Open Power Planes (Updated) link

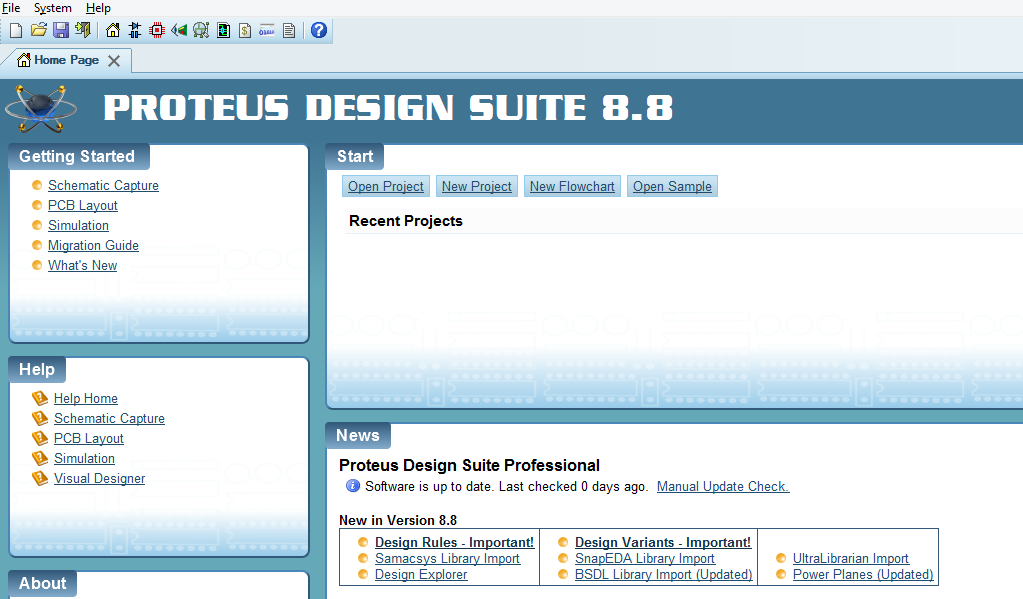tap(863, 574)
